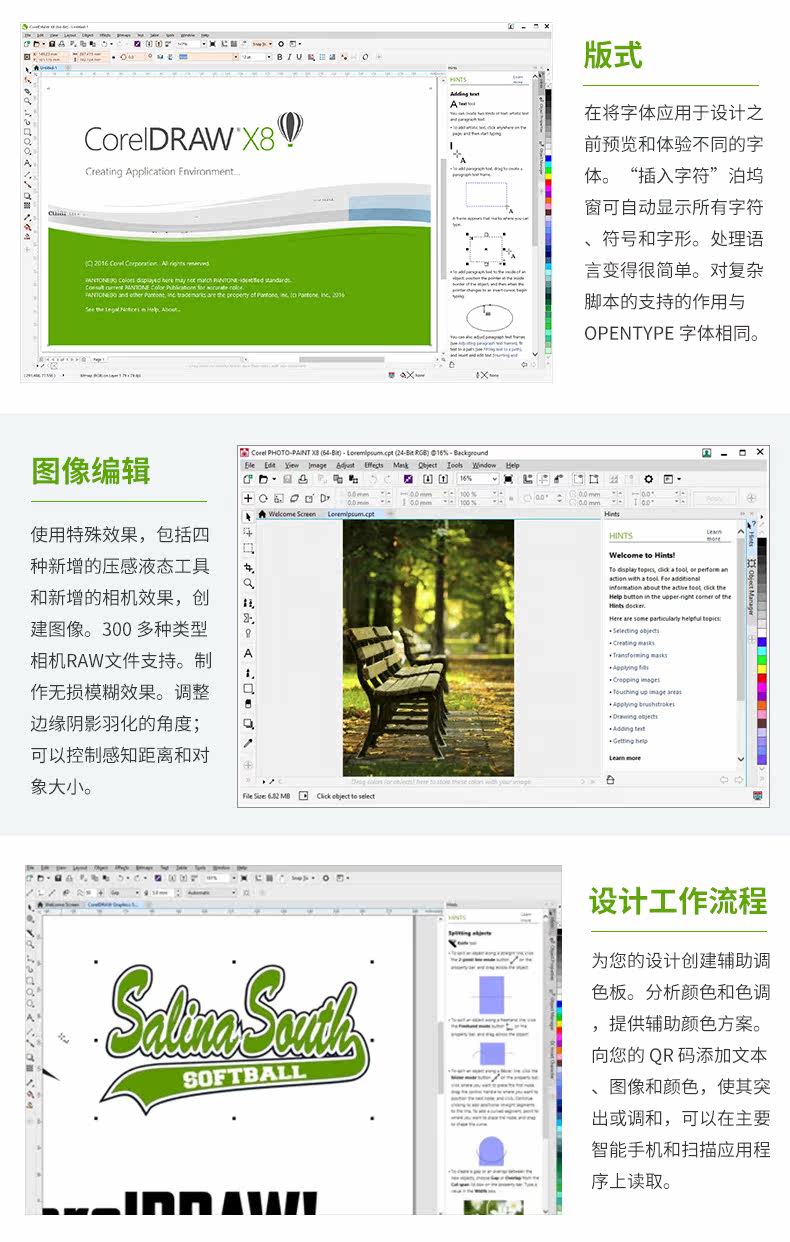Select the Eraser tool in PHOTO-PAINT toolbox
This screenshot has height=1242, width=790.
pyautogui.click(x=248, y=703)
